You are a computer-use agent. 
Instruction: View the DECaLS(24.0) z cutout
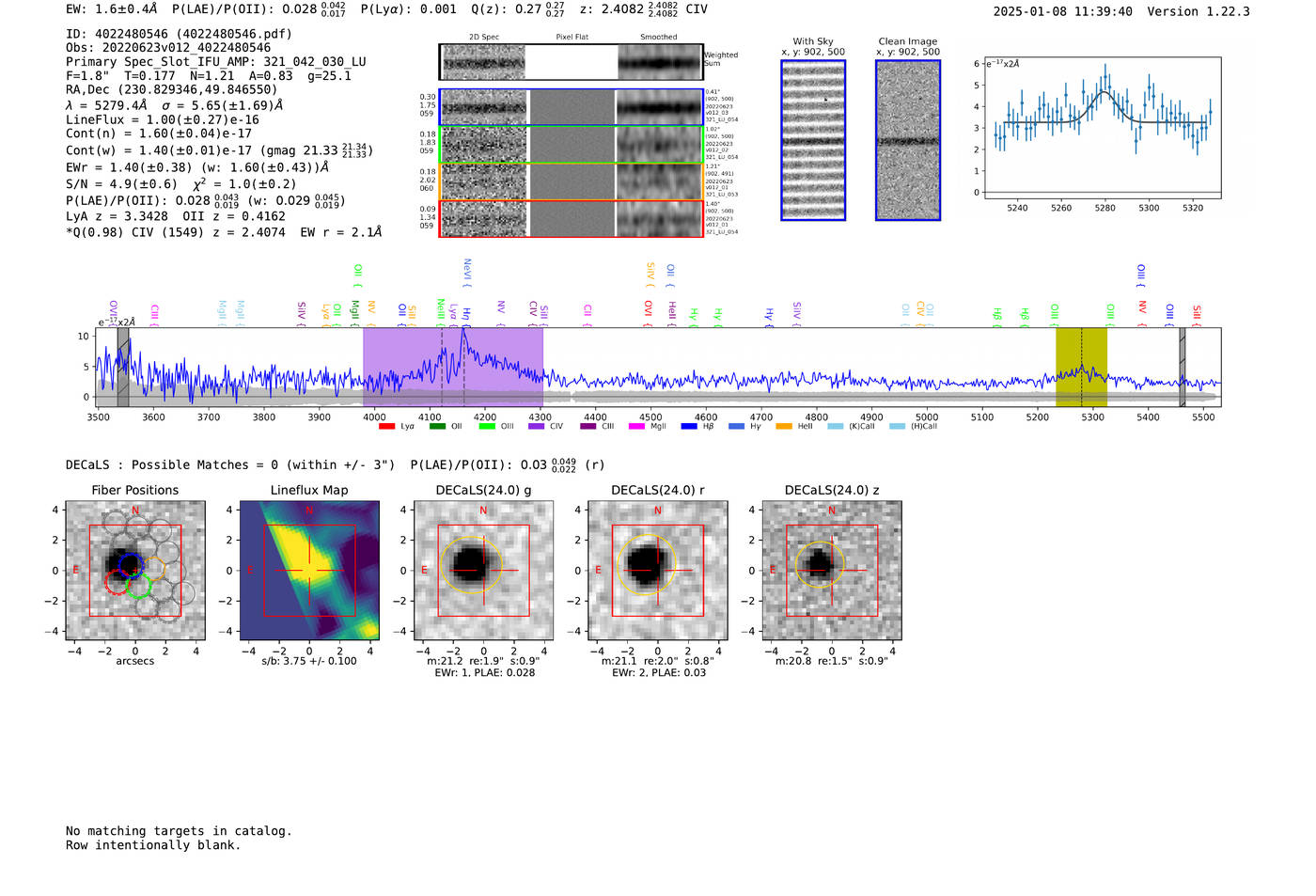(x=832, y=571)
